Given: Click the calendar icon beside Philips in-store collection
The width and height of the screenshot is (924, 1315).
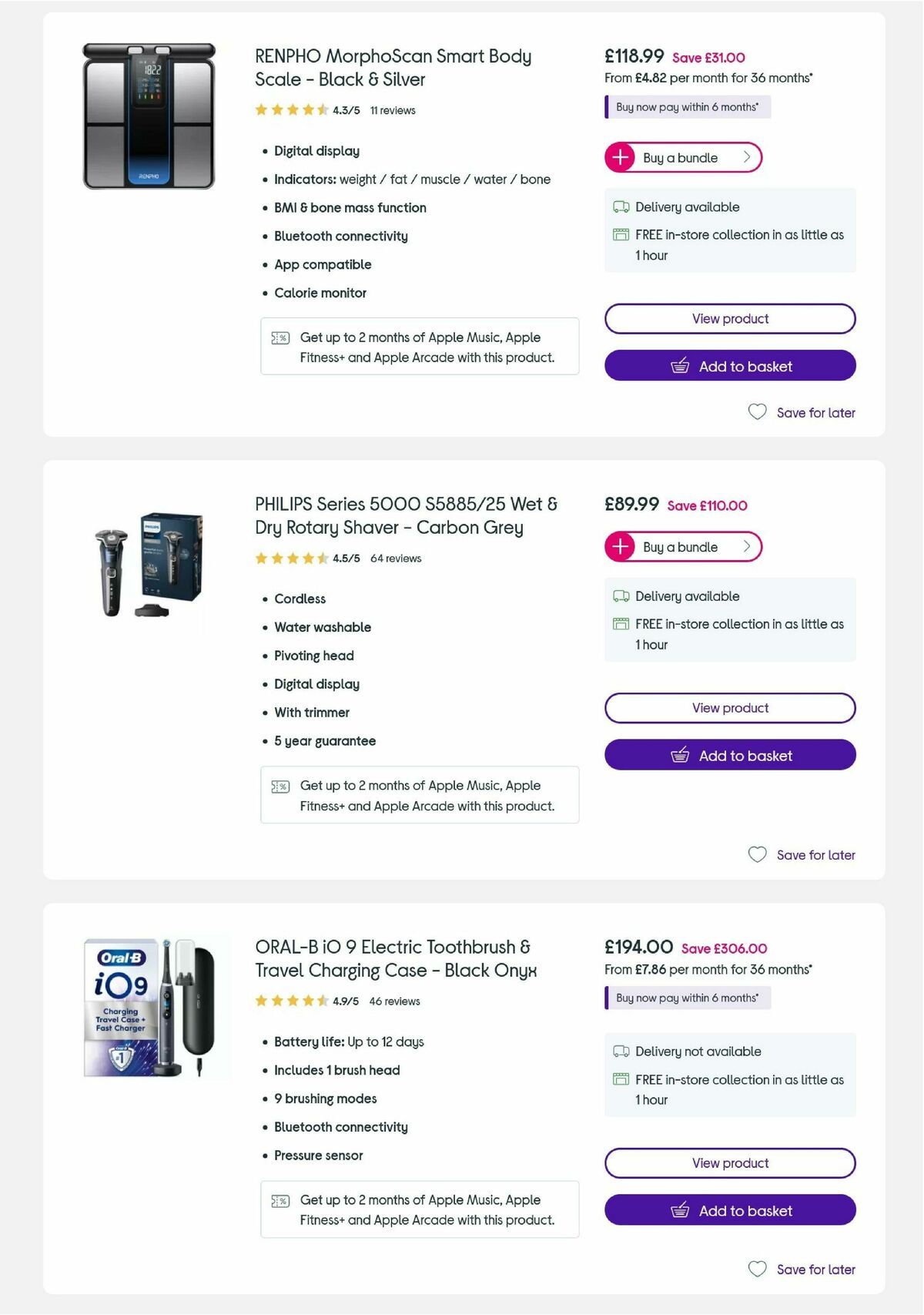Looking at the screenshot, I should point(620,623).
